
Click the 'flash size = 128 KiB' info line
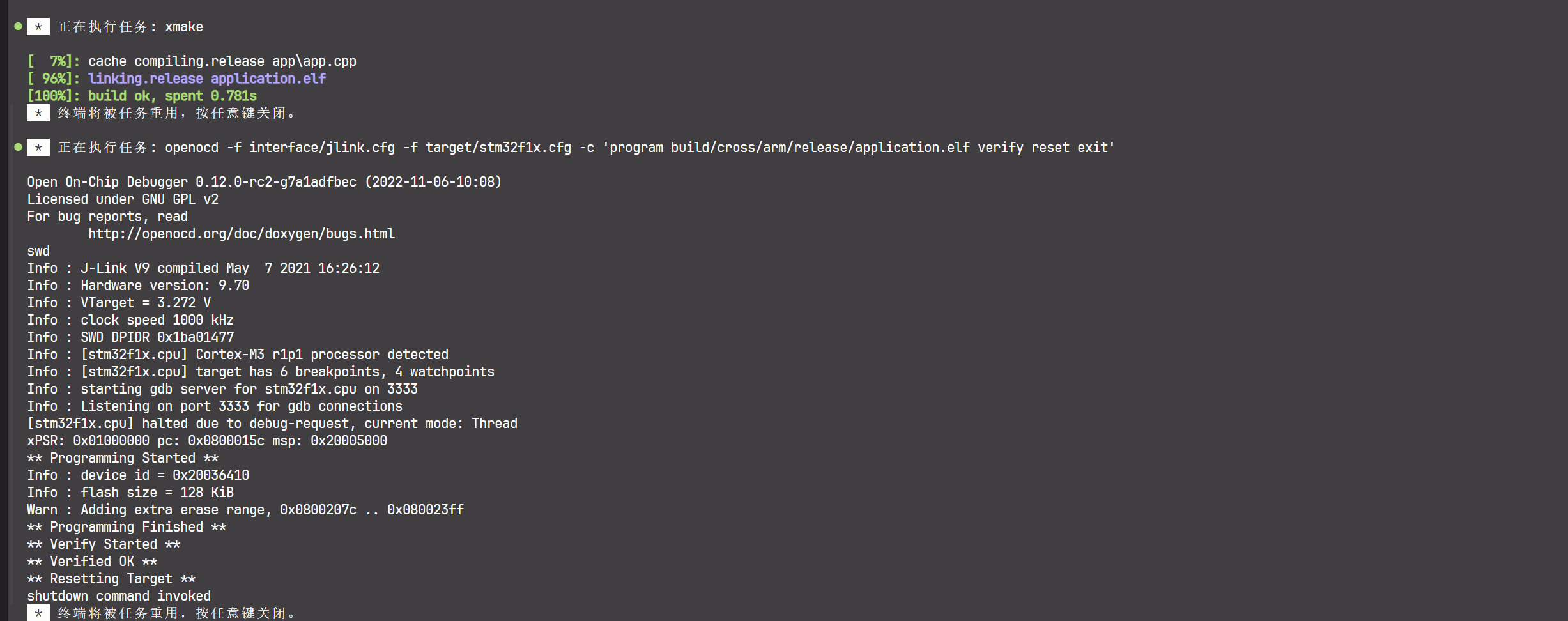point(130,493)
